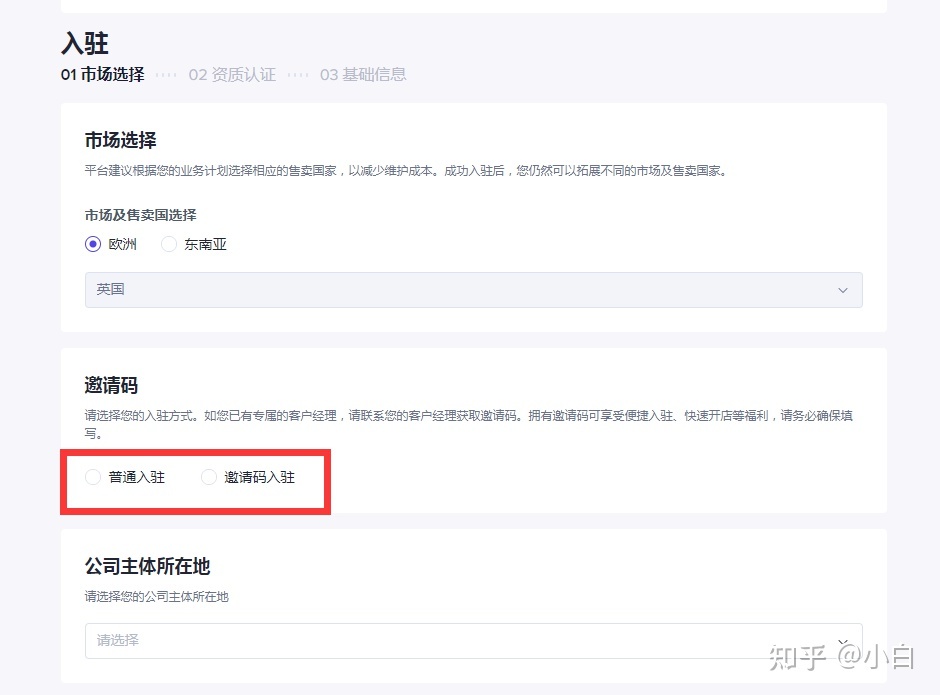The width and height of the screenshot is (940, 695).
Task: Click the 入驻 page title
Action: [x=85, y=43]
